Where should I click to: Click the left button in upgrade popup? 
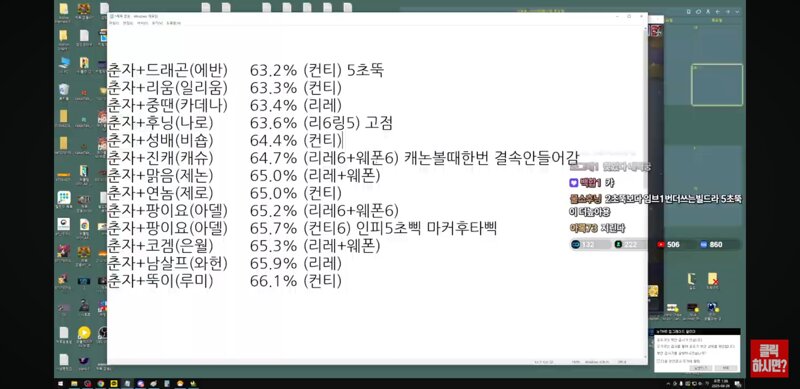pyautogui.click(x=701, y=368)
